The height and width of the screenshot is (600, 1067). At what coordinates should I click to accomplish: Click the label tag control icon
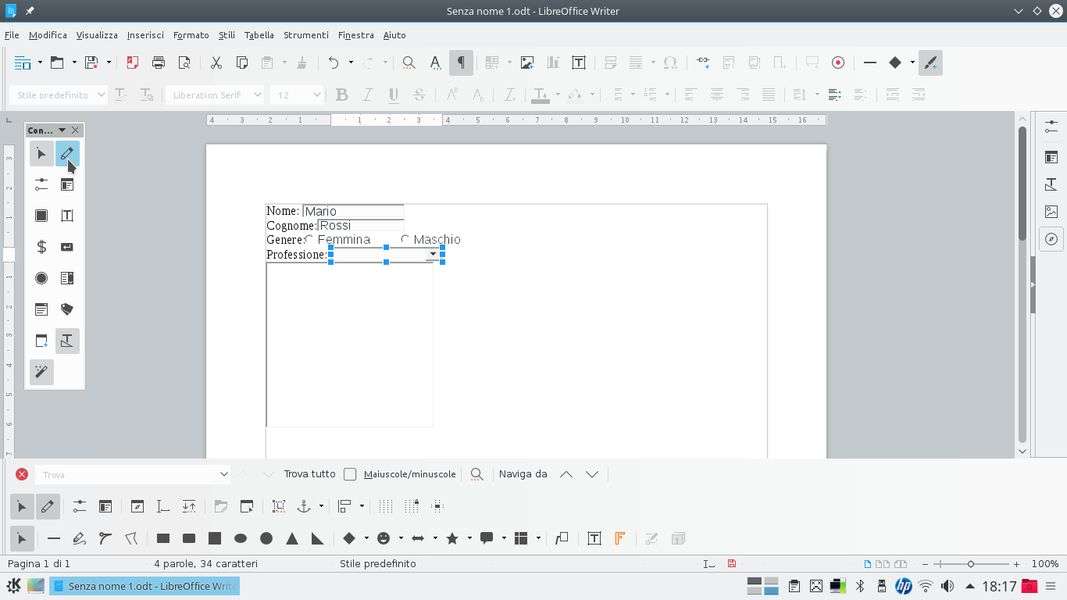pos(67,310)
